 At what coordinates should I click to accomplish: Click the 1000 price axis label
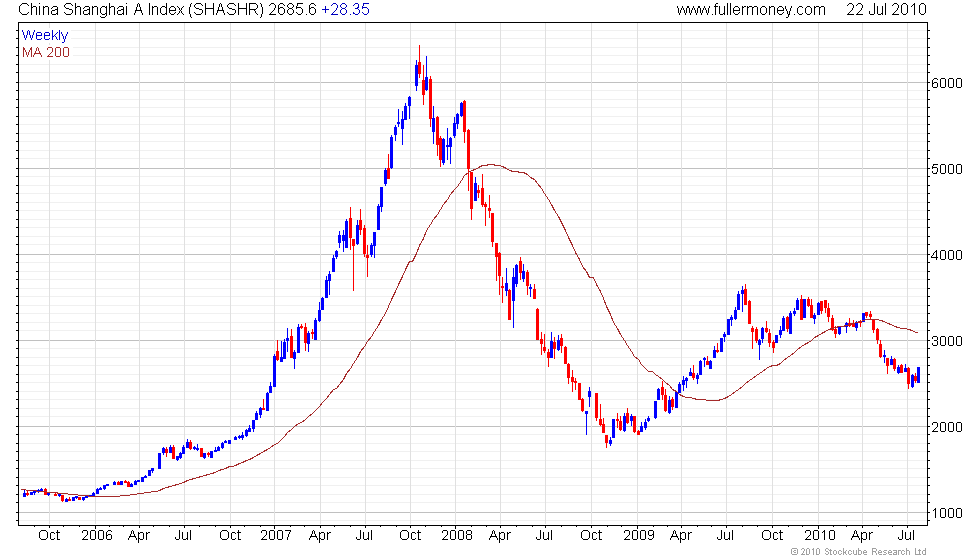coord(946,513)
